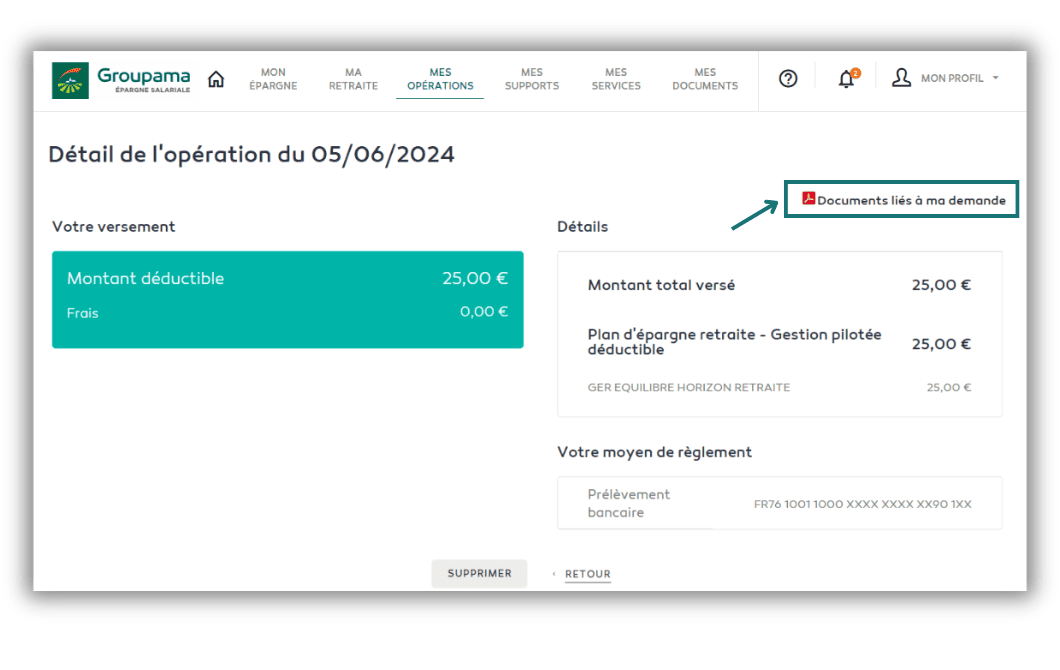Go to the home page icon
The width and height of the screenshot is (1060, 670).
[x=216, y=79]
